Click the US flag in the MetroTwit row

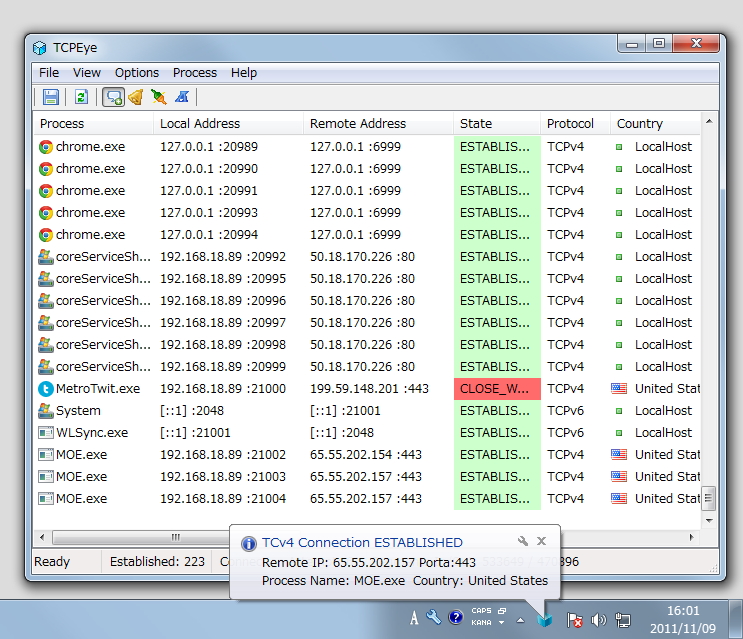point(619,389)
